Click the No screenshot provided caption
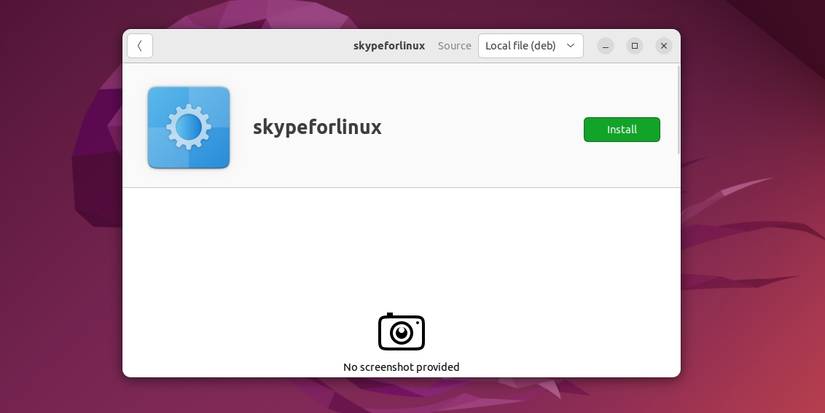 (401, 367)
